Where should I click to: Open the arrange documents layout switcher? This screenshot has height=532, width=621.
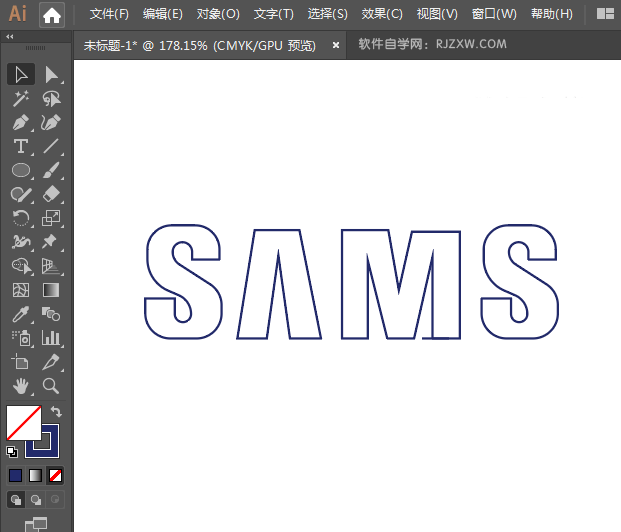[605, 14]
